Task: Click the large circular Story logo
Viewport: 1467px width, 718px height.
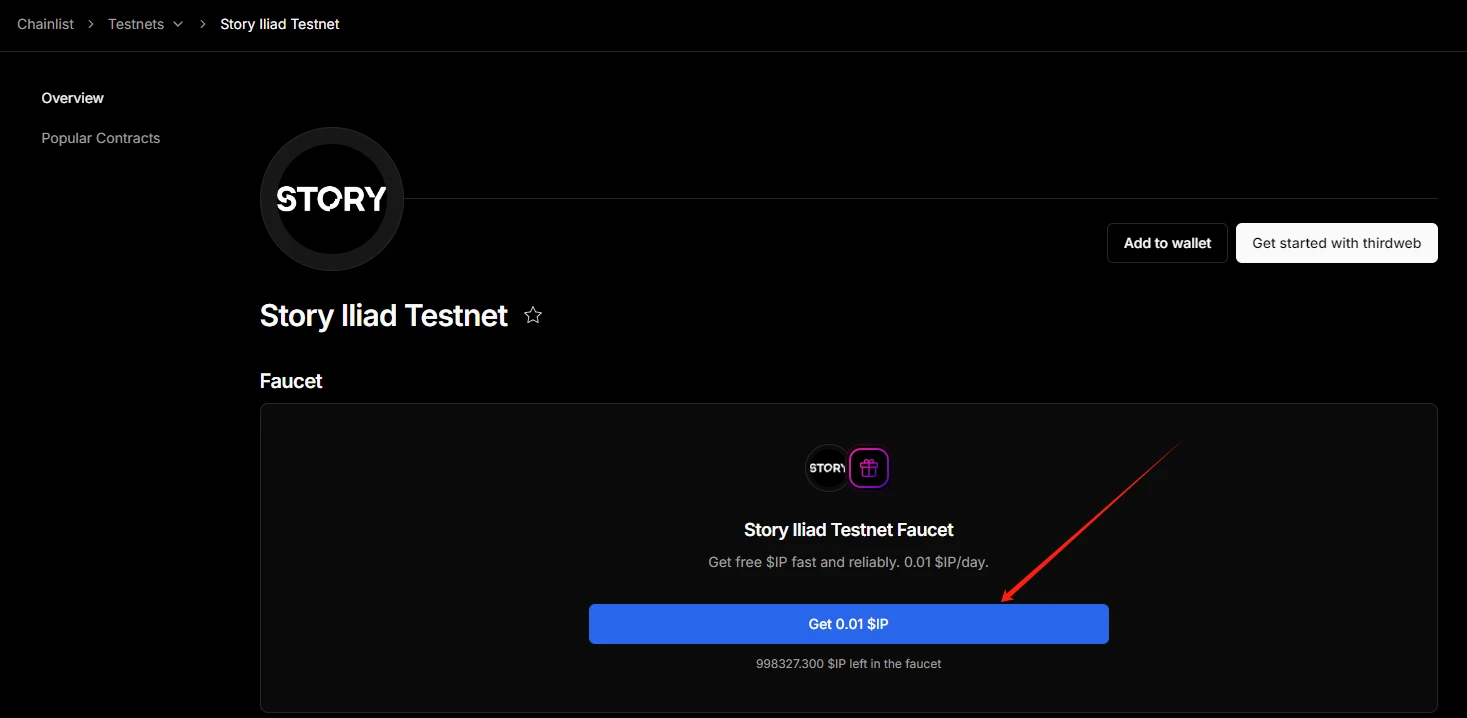Action: (331, 199)
